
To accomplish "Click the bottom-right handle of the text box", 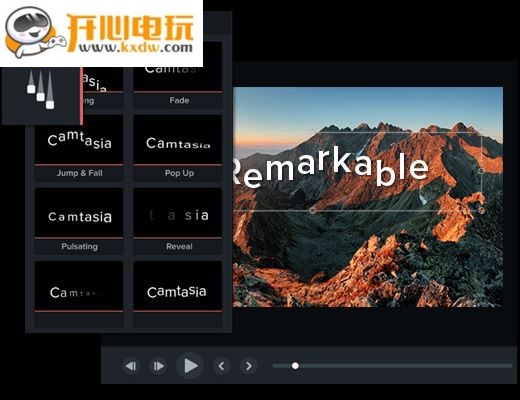I will [481, 210].
